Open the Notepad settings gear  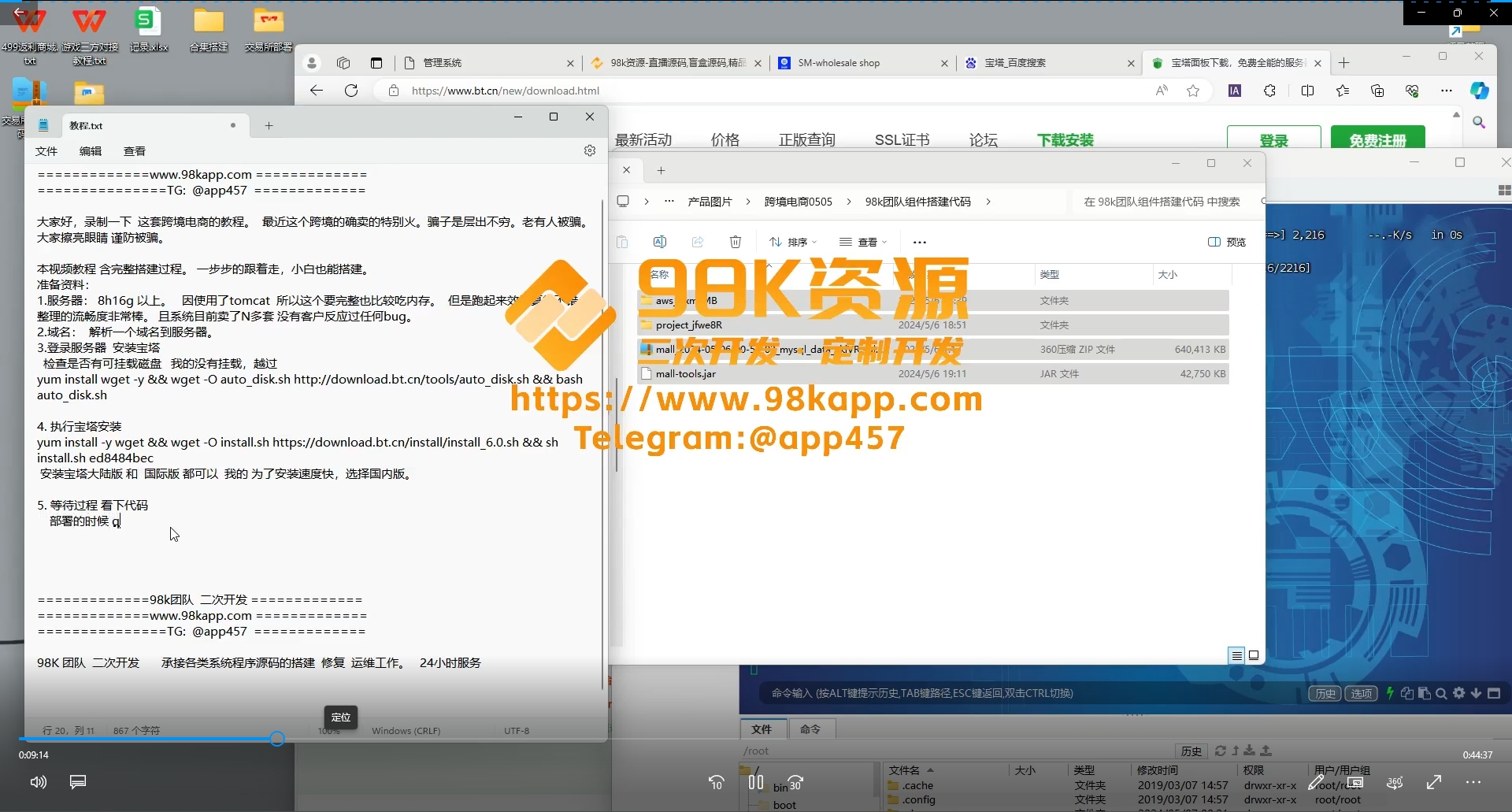[x=590, y=150]
